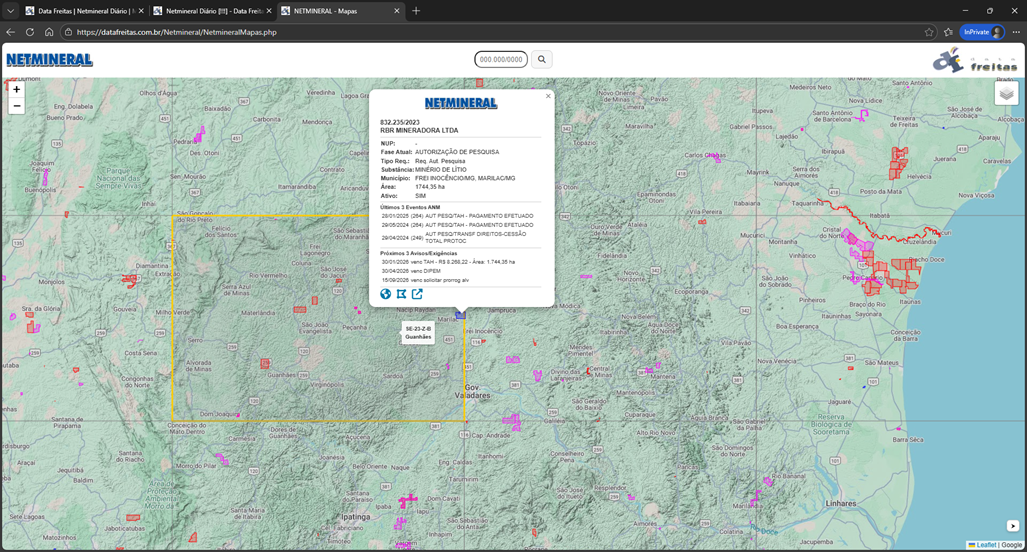The image size is (1027, 552).
Task: Click the NETMINERAL logo in header
Action: pos(49,60)
